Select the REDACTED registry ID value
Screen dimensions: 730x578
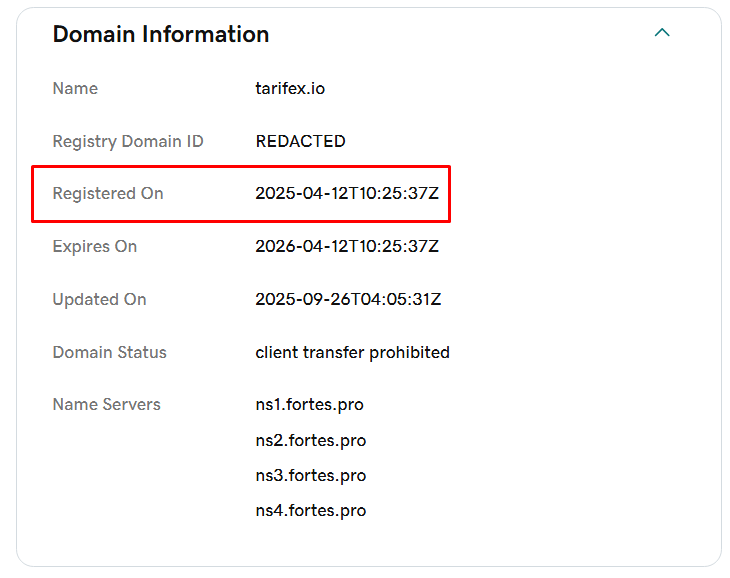point(300,141)
